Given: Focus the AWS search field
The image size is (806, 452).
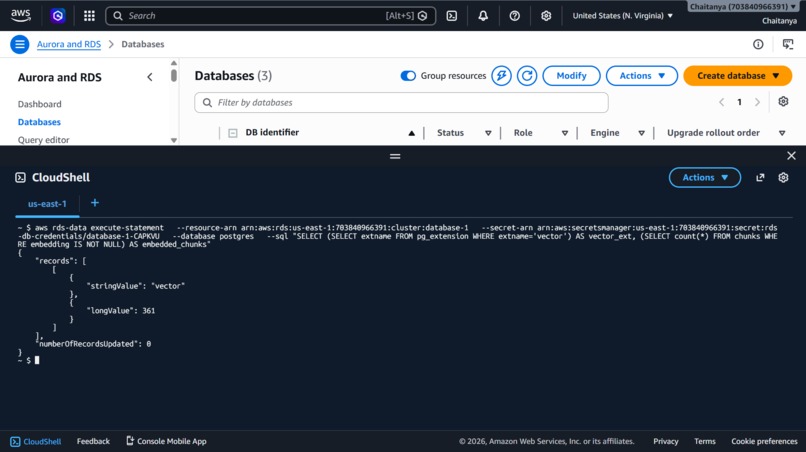Looking at the screenshot, I should tap(271, 16).
